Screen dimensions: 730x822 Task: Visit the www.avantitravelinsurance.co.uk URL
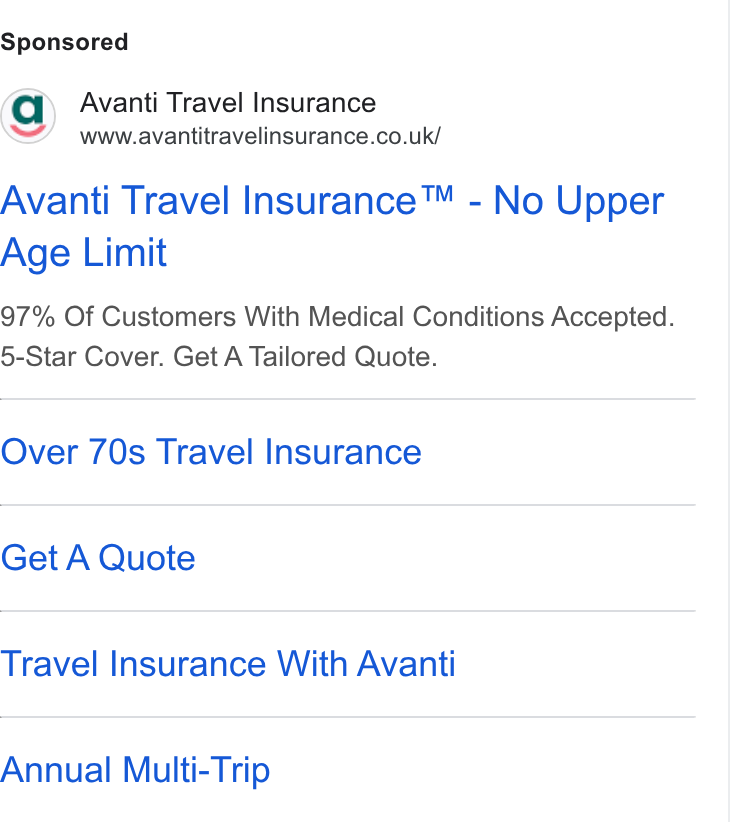point(260,136)
